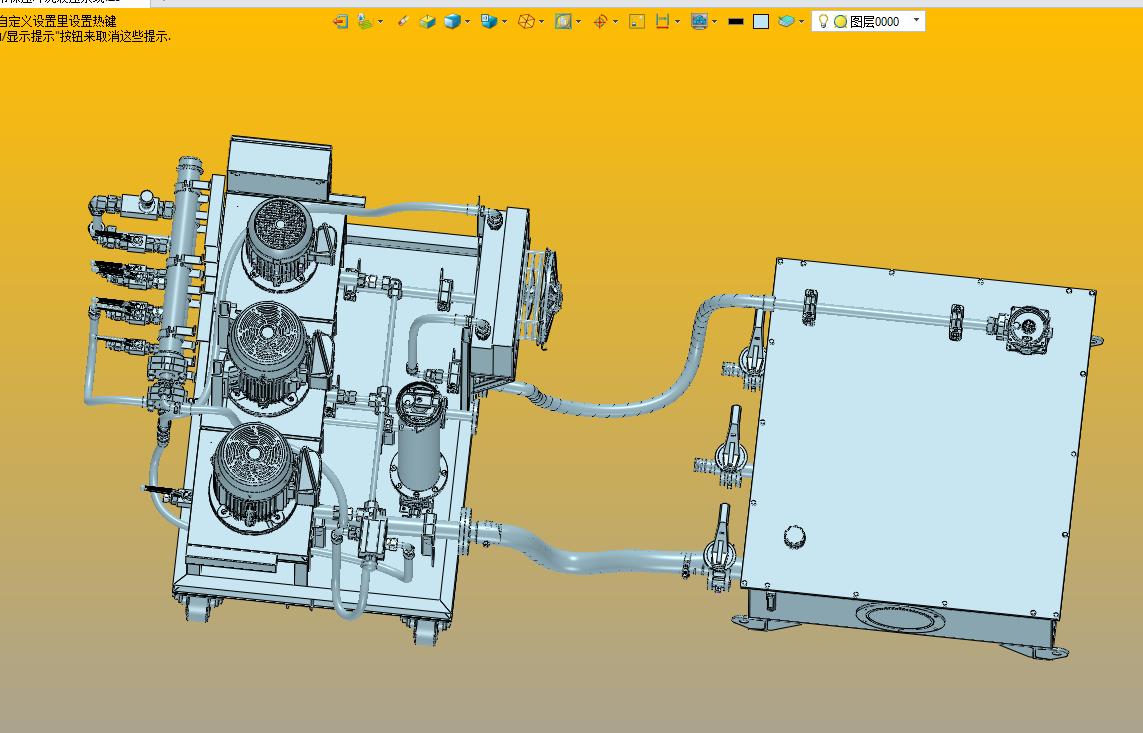Screen dimensions: 1143x733
Task: Open dropdown arrow beside the blue box view icon
Action: click(x=504, y=22)
